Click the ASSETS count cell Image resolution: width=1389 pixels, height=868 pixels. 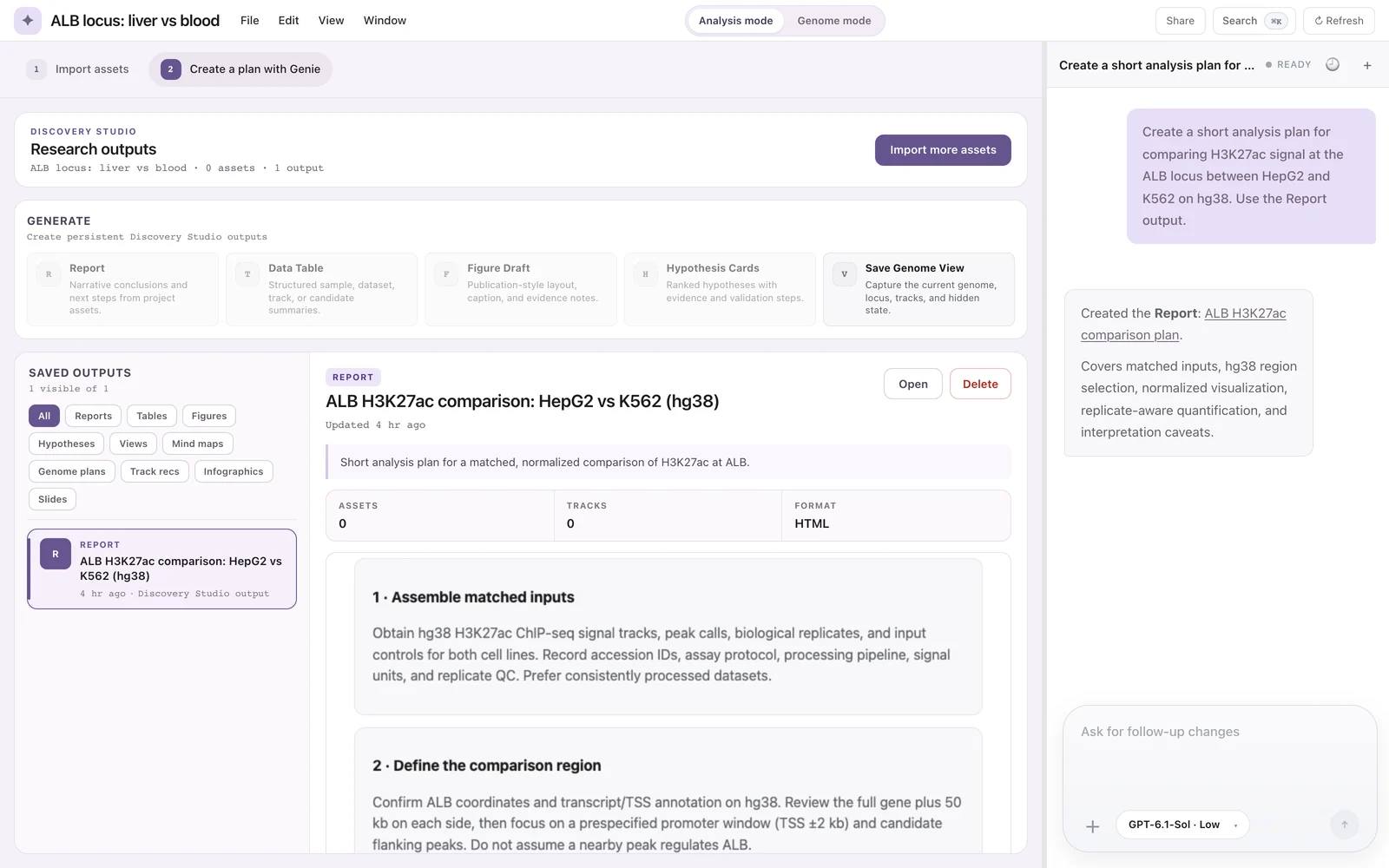click(440, 516)
